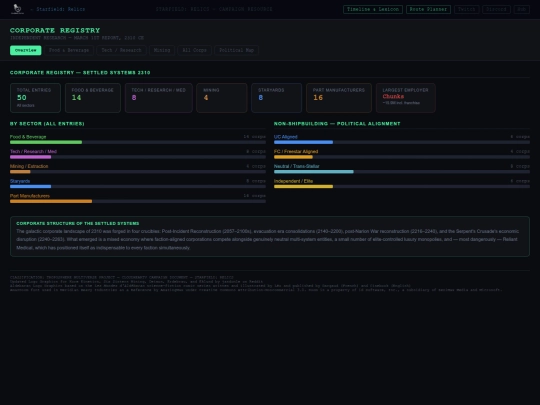
Task: Click Non-Shipbuilding Political Alignment heading
Action: click(337, 124)
